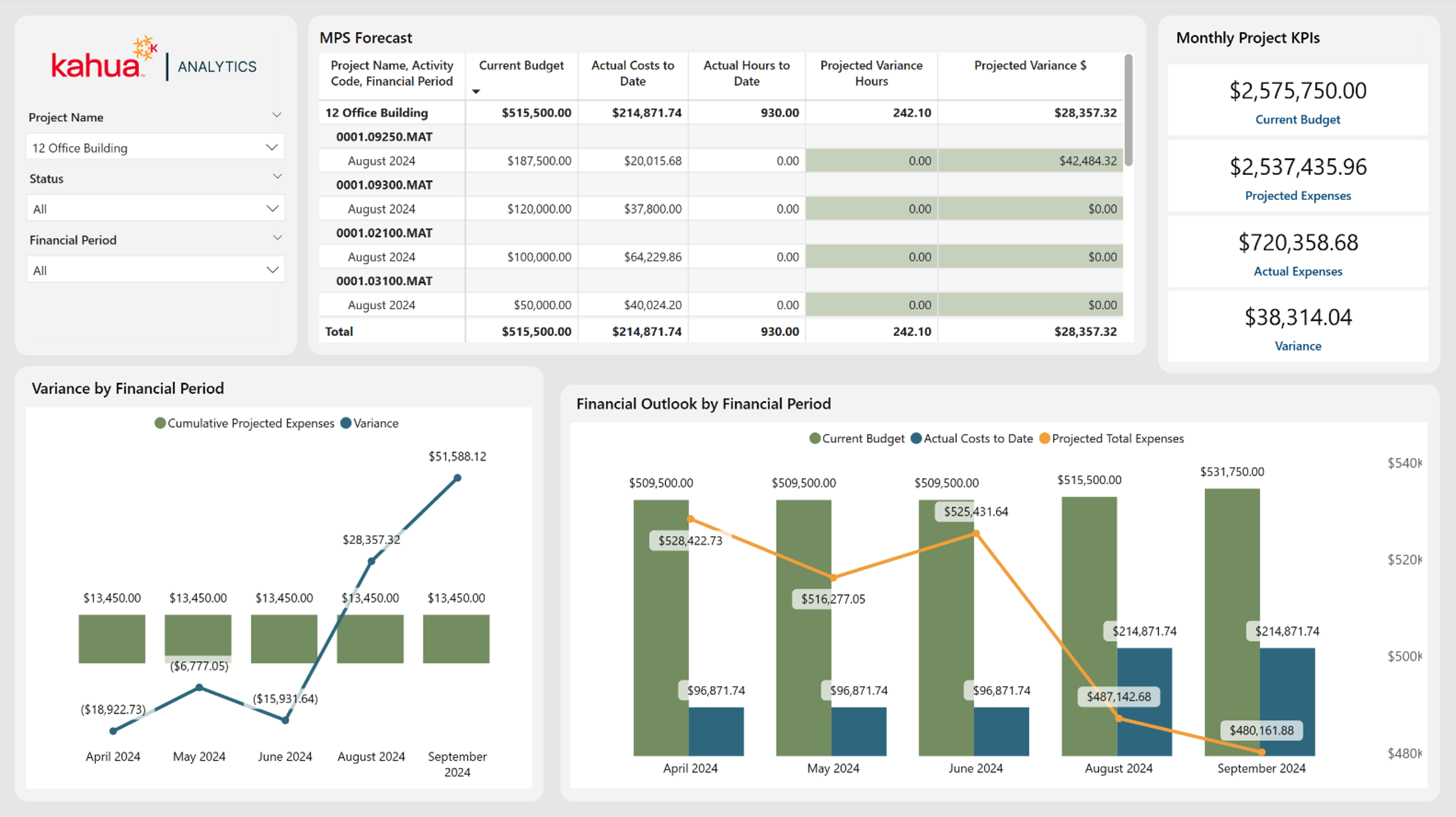This screenshot has height=817, width=1456.
Task: Click the sort arrow under Current Budget
Action: (x=476, y=92)
